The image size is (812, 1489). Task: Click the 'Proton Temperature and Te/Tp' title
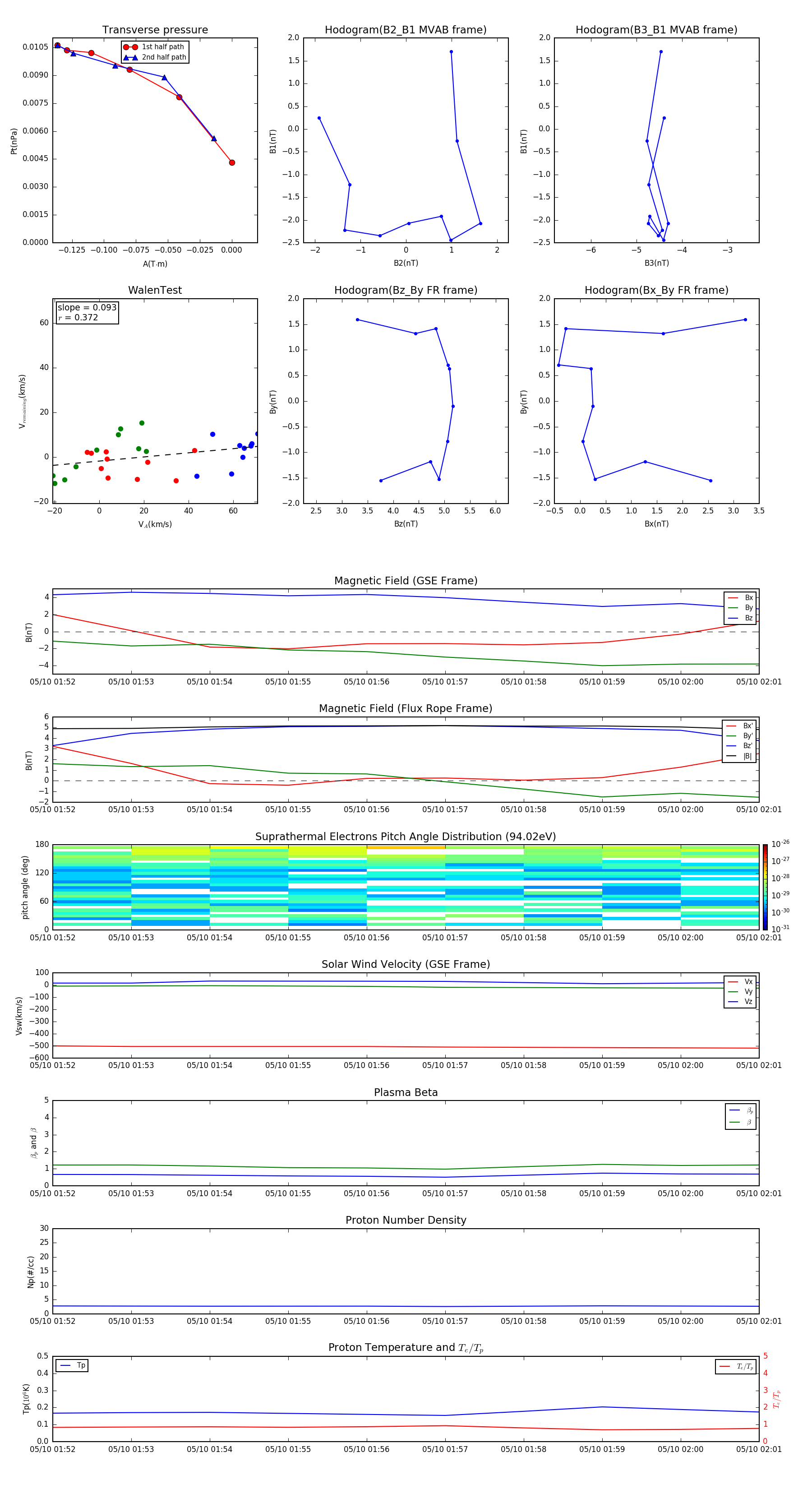pos(406,1348)
